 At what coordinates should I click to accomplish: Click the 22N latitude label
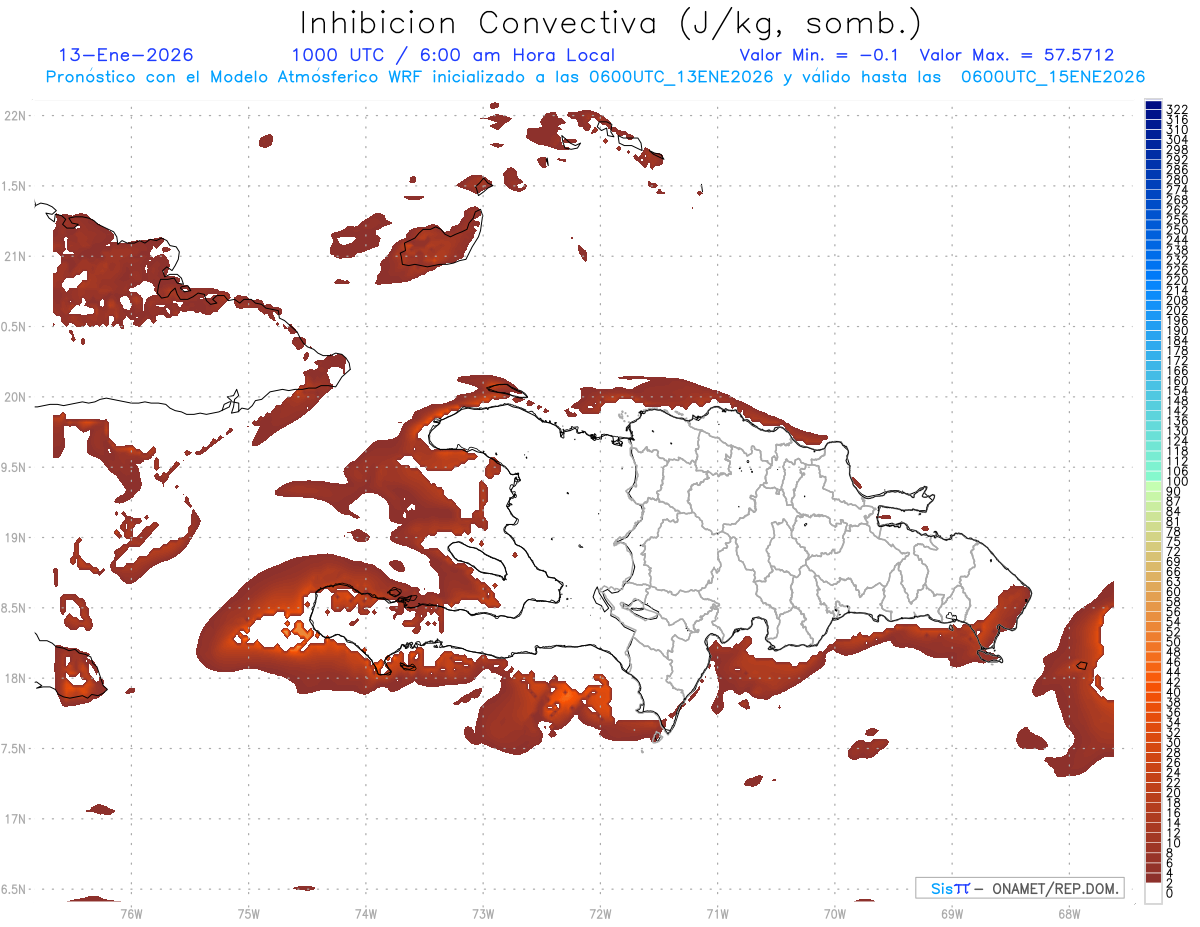pos(15,115)
